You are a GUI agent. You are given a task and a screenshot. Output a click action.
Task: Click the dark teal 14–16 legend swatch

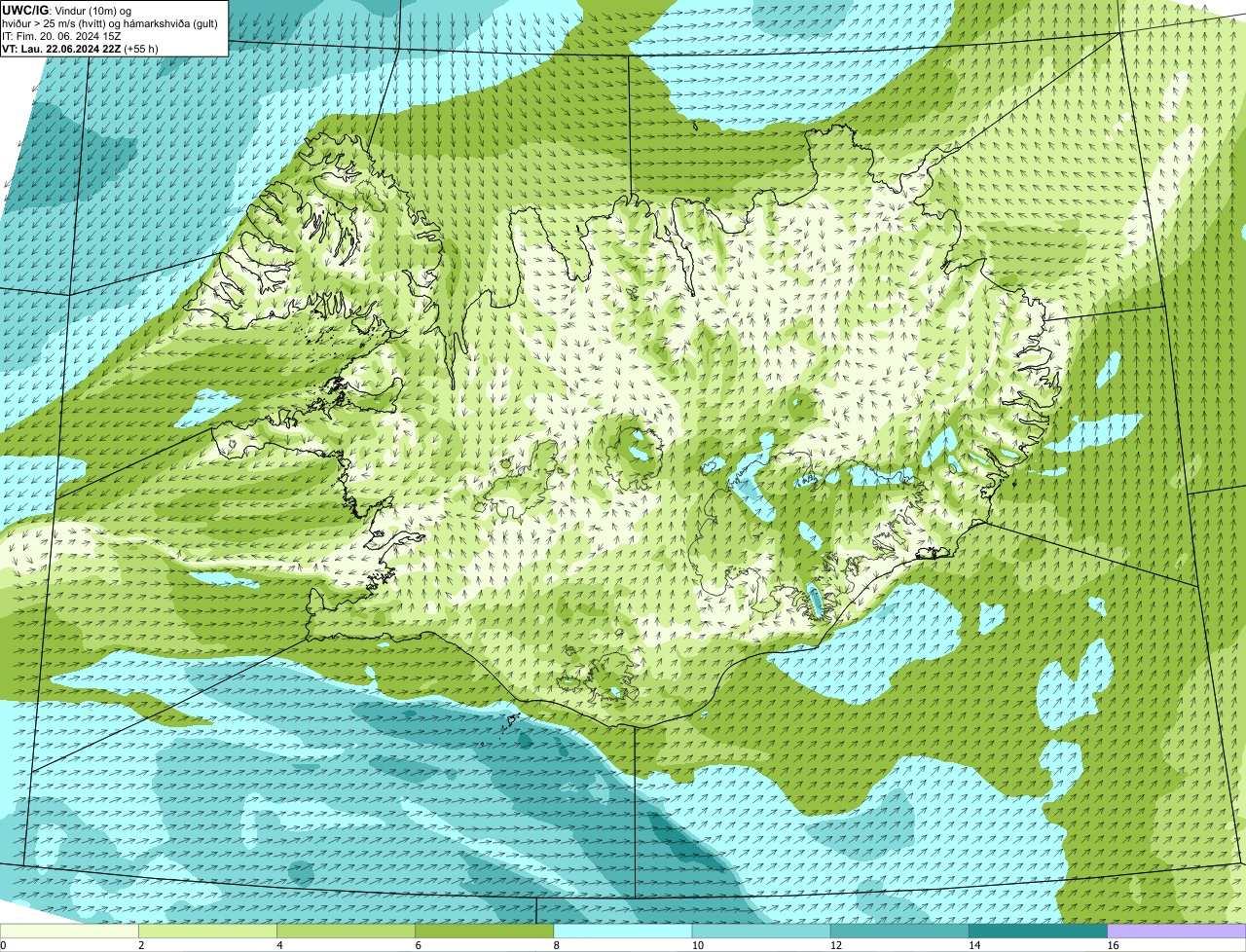coord(1039,932)
